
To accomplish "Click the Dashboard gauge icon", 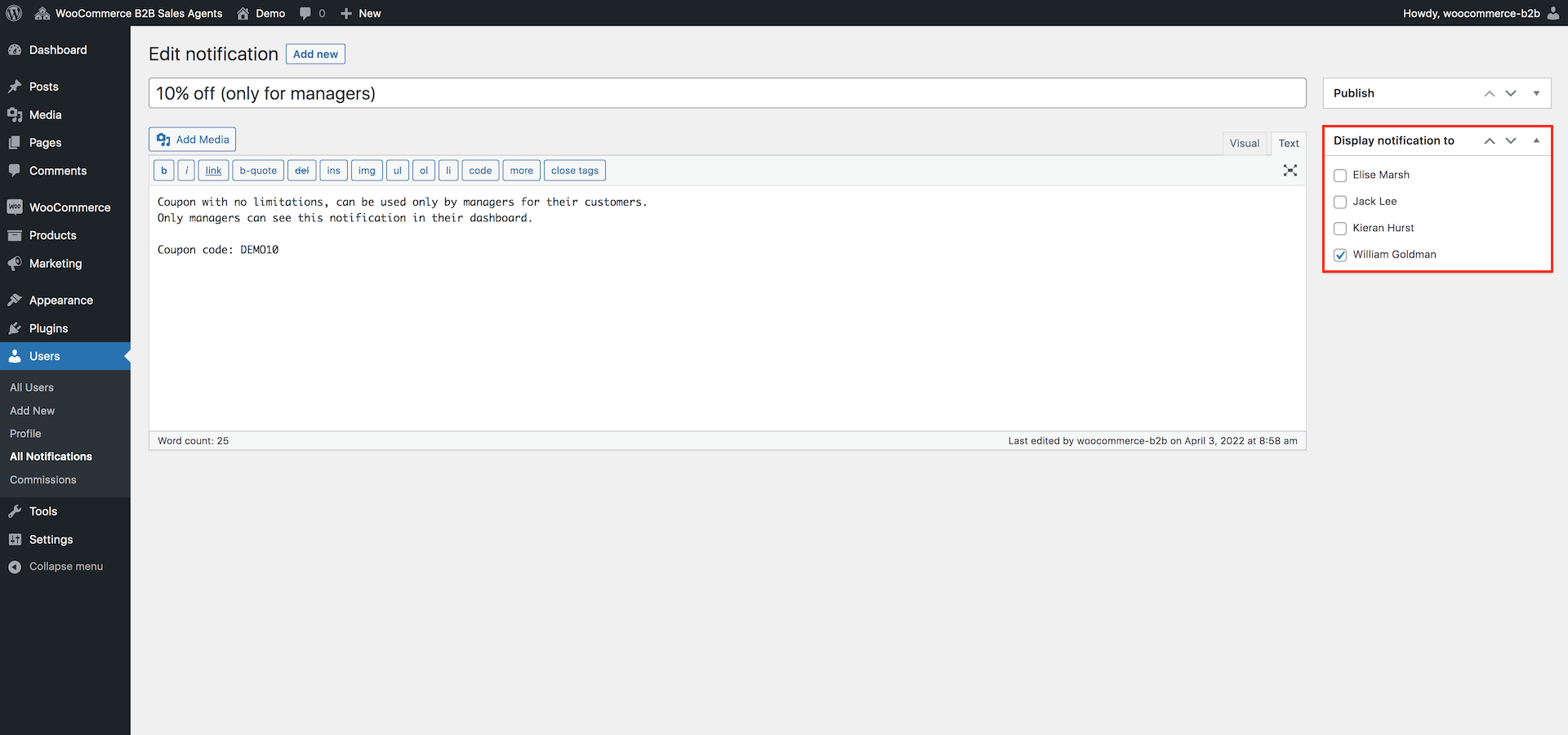I will [x=15, y=50].
